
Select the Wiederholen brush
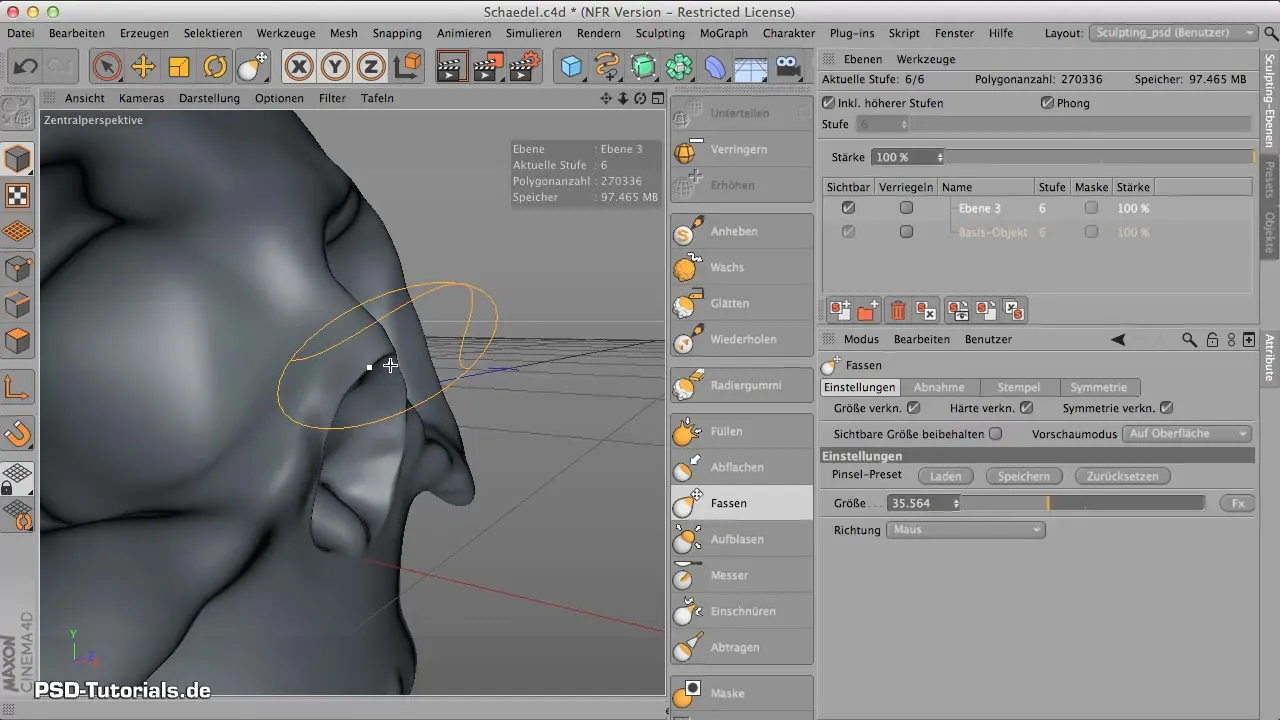[742, 339]
